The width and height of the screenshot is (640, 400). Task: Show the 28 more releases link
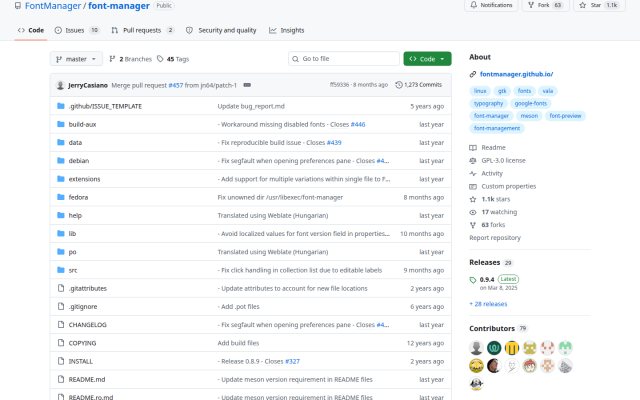pos(488,304)
